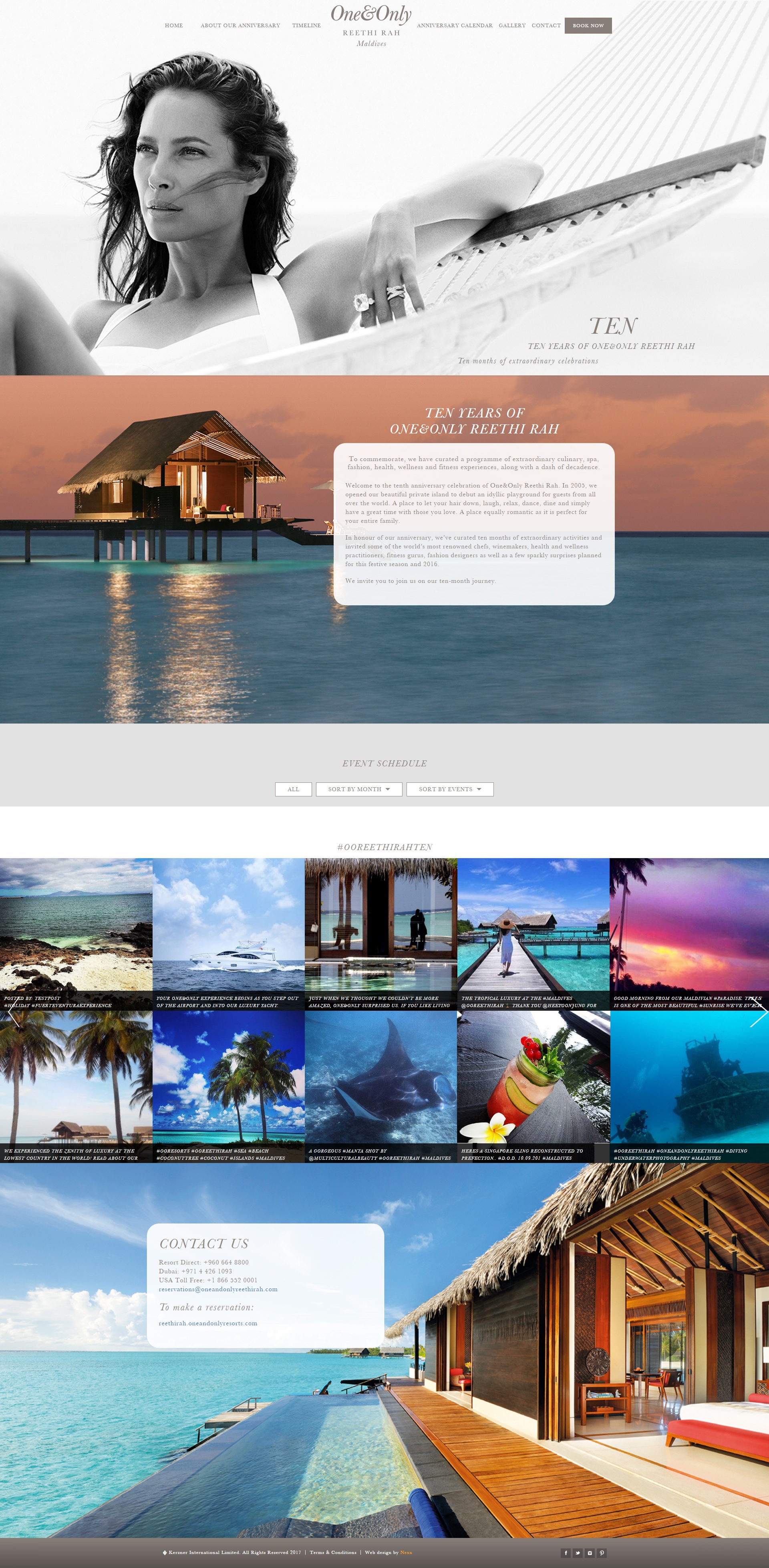
Task: Open the Pinterest icon in the footer
Action: (602, 1553)
